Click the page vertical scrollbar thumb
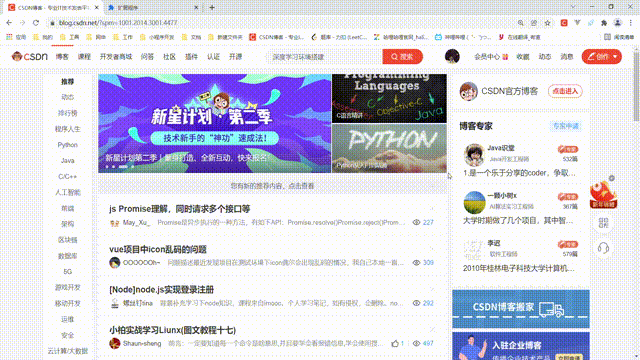The width and height of the screenshot is (640, 360). 636,86
